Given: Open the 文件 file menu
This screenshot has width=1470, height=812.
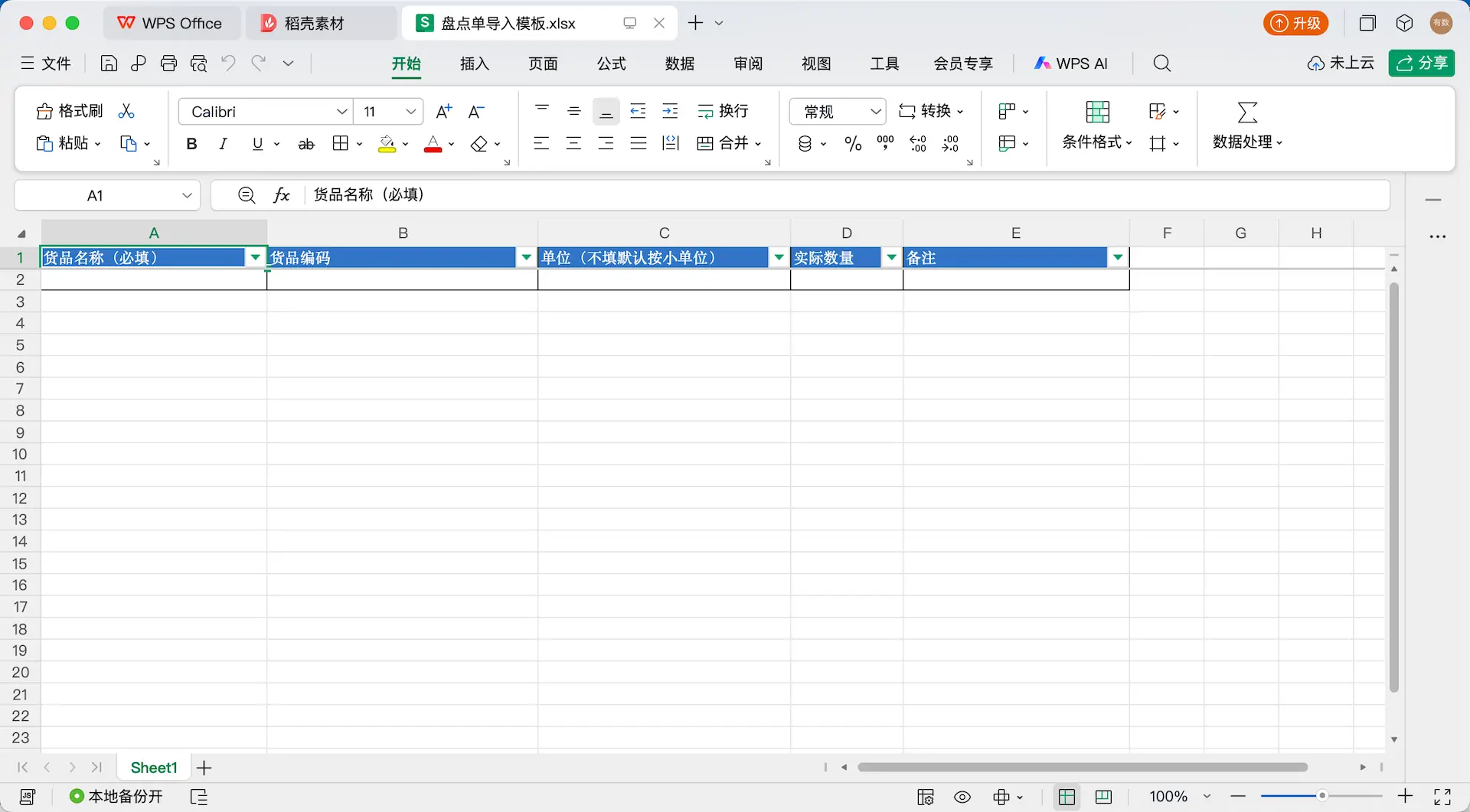Looking at the screenshot, I should pos(46,64).
